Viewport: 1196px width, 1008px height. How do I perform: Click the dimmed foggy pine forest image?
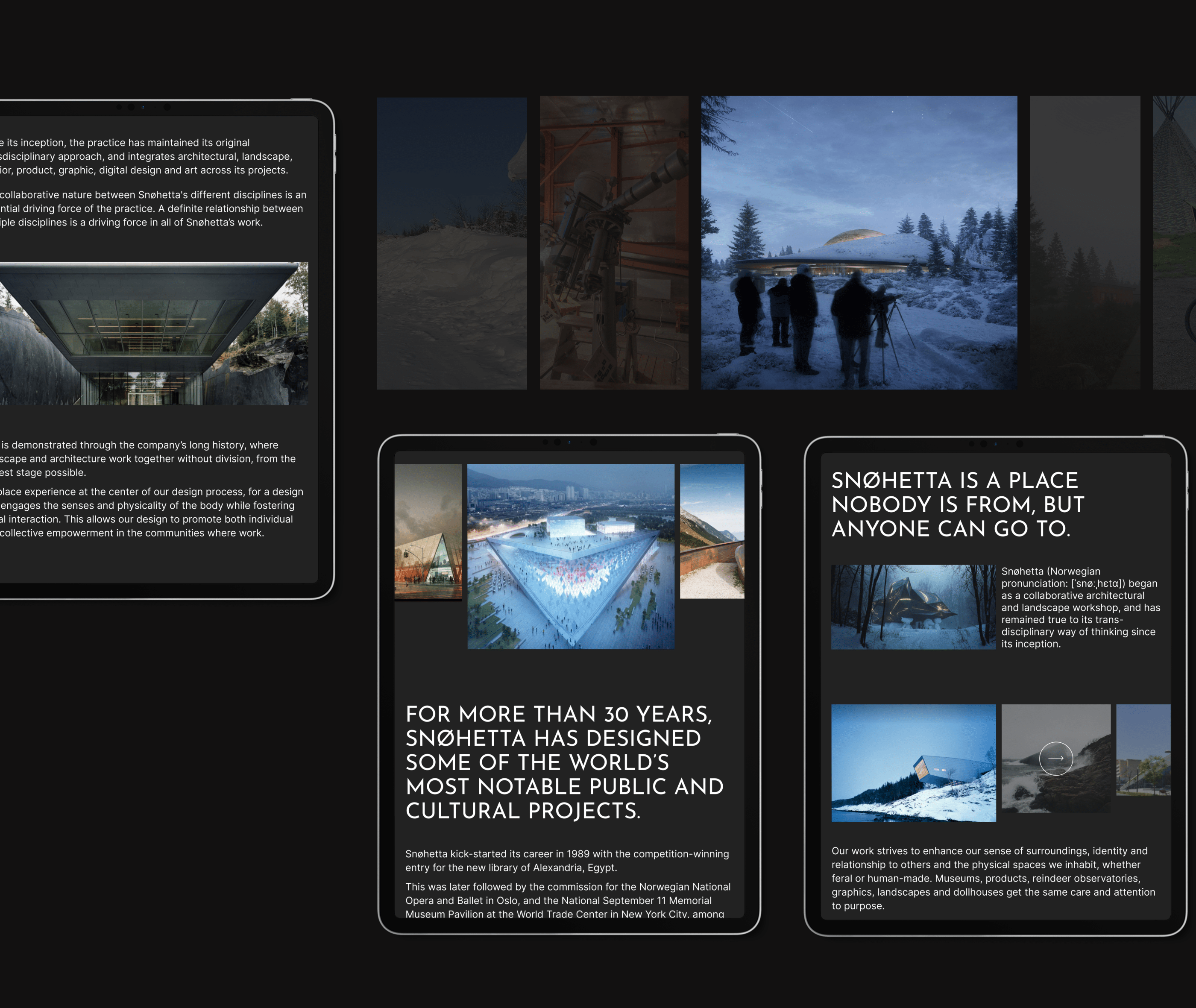point(1085,242)
